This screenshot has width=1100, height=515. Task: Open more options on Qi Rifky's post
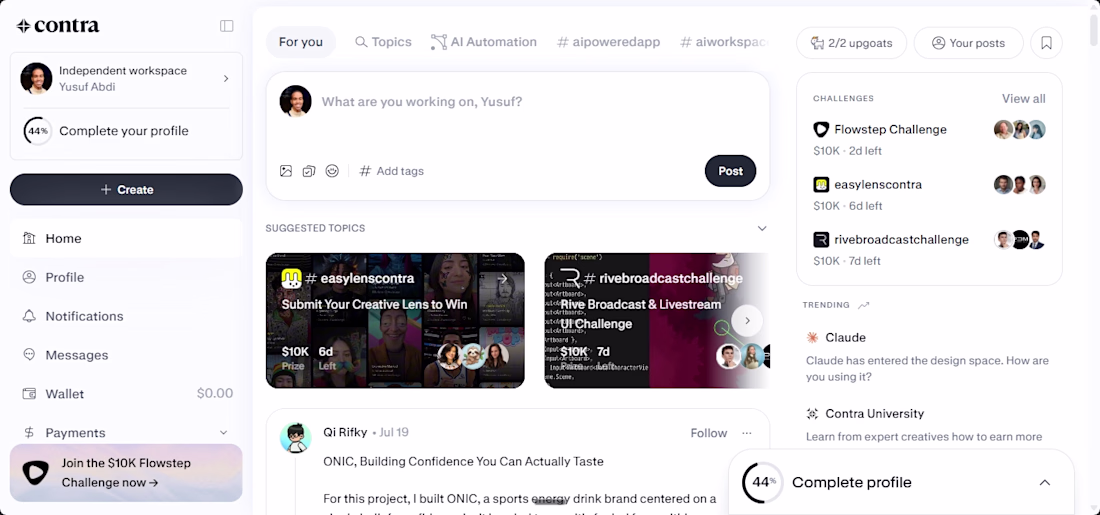746,433
